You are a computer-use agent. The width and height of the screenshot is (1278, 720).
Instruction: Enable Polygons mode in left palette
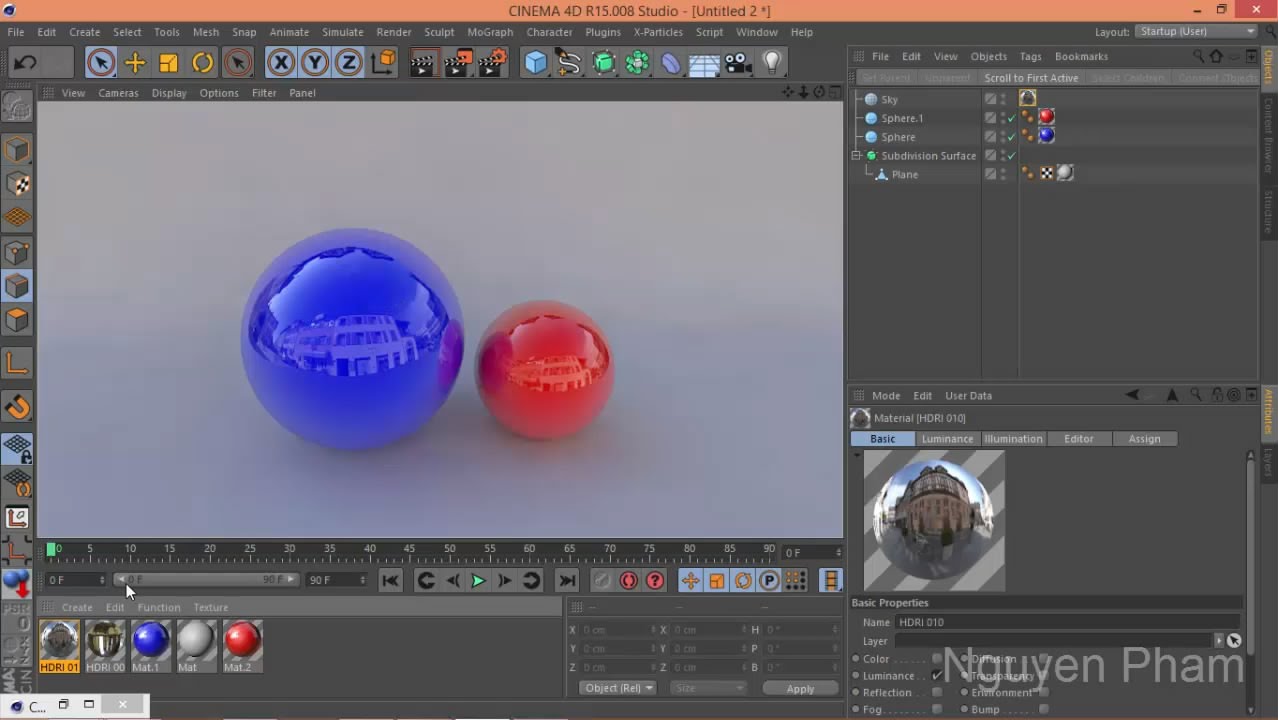17,320
